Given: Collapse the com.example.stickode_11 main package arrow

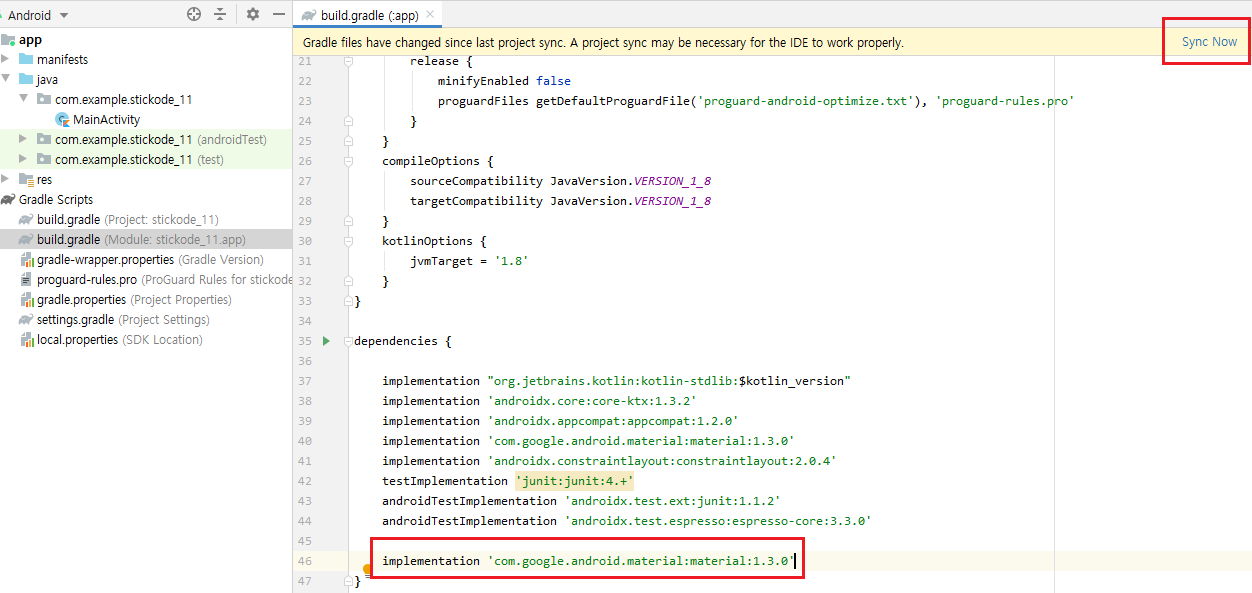Looking at the screenshot, I should point(23,100).
